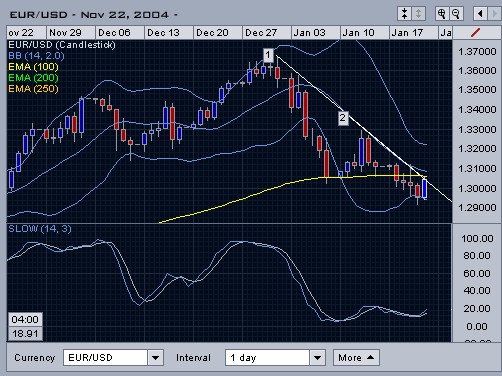Screen dimensions: 502x376
Task: Click the 1.30000 price axis value
Action: pos(477,189)
